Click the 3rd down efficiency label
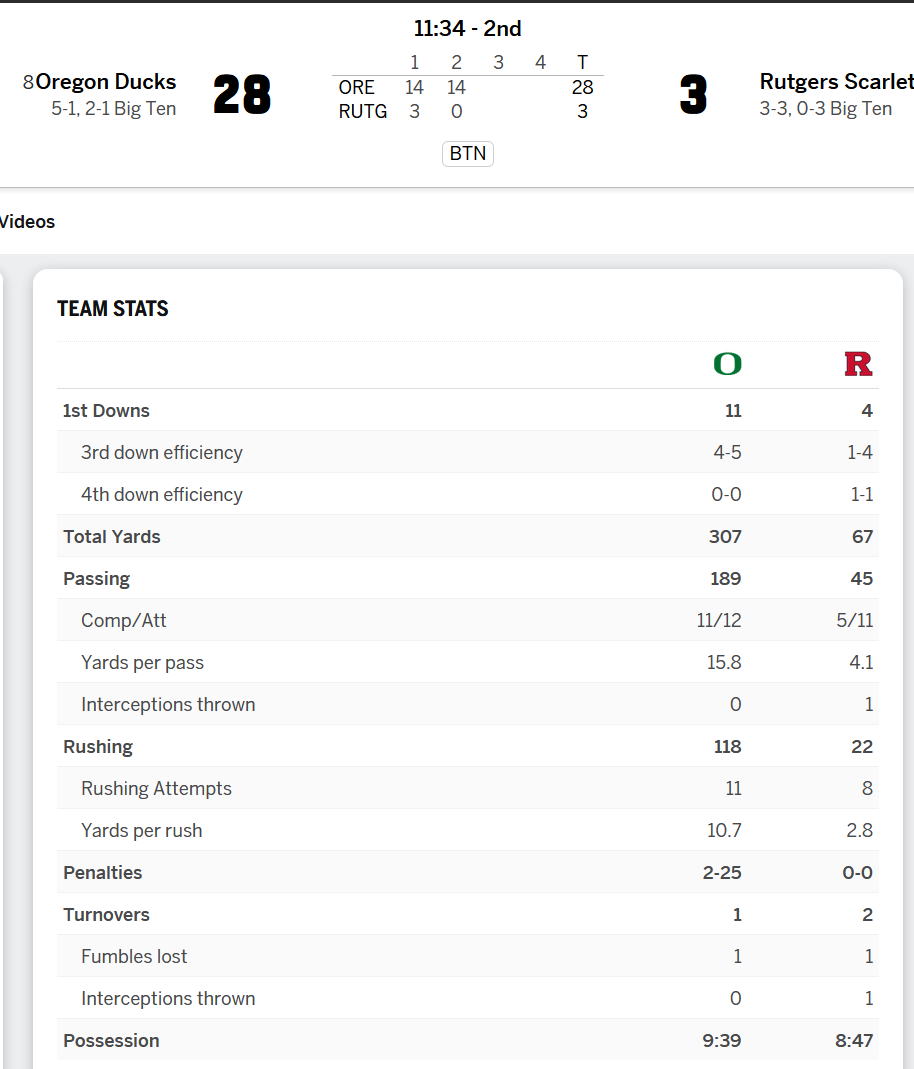 coord(162,453)
